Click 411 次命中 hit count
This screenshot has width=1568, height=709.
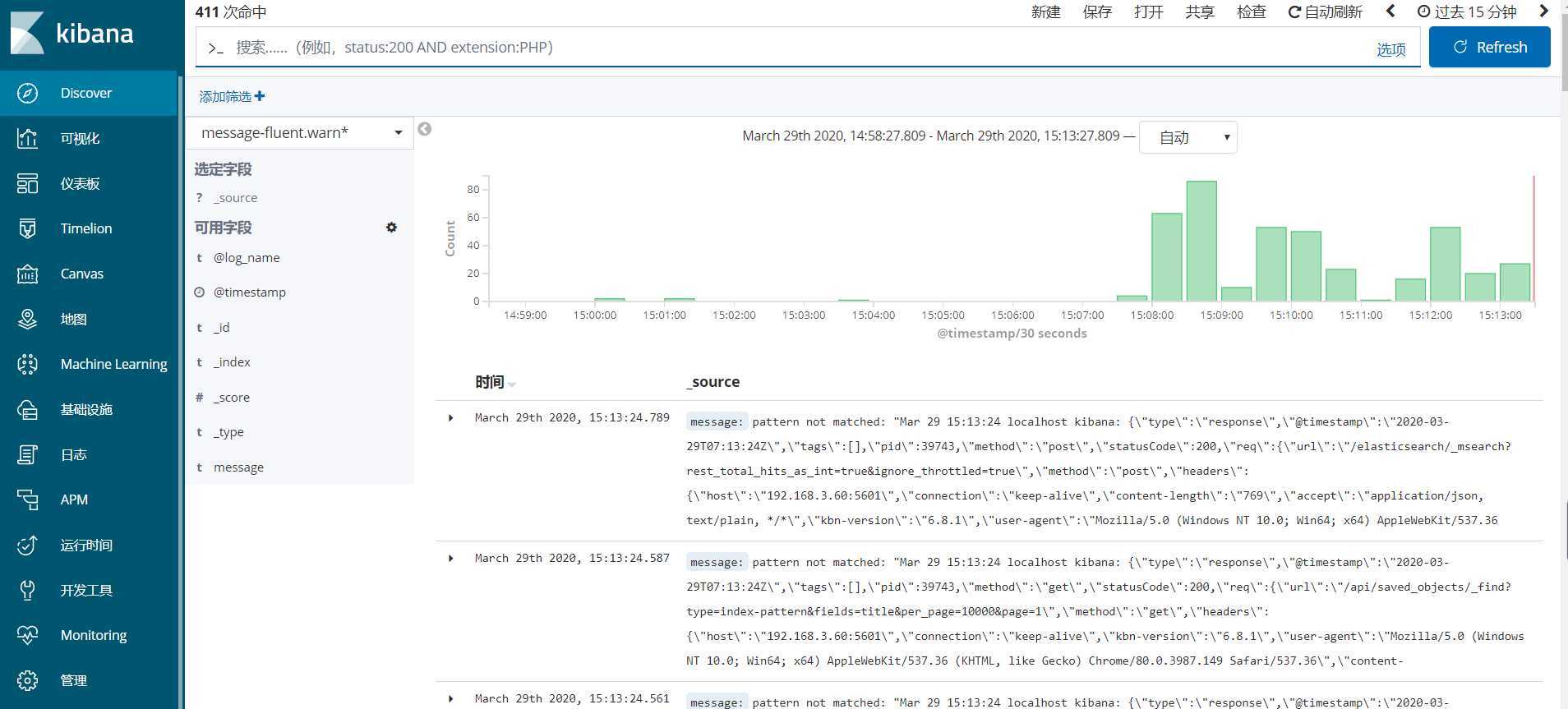click(x=230, y=12)
